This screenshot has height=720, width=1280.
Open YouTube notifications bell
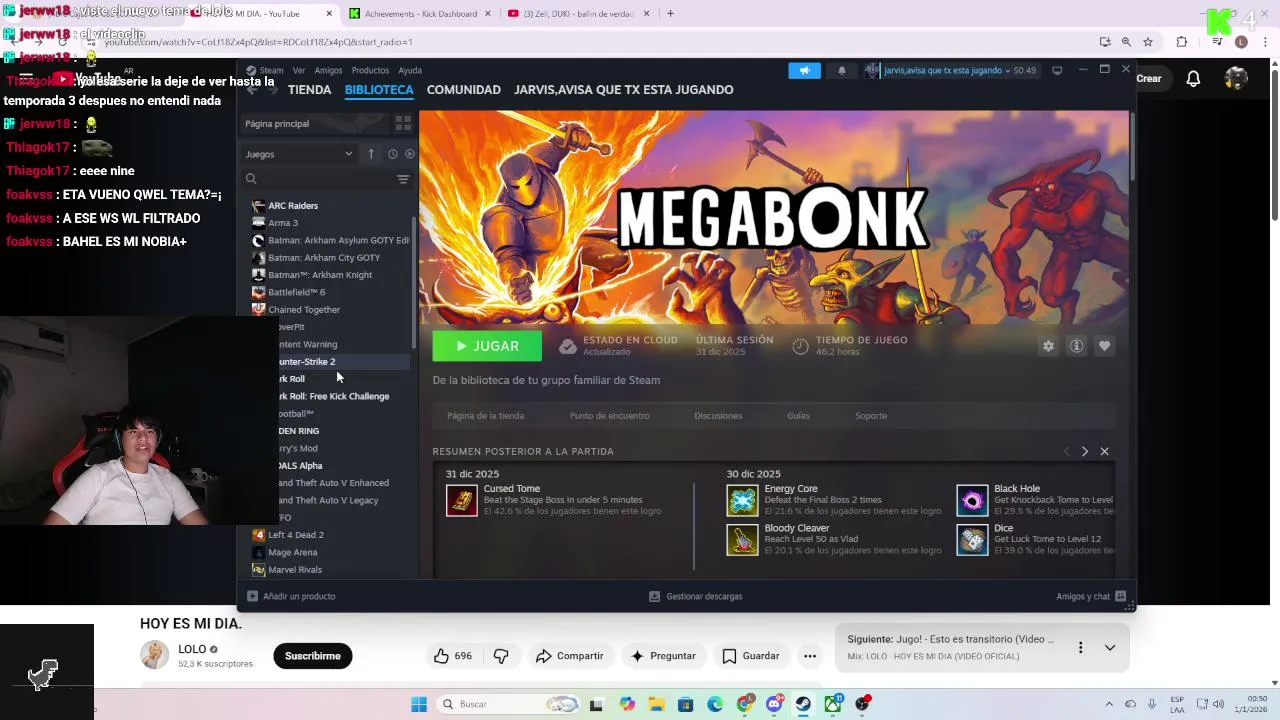1193,79
